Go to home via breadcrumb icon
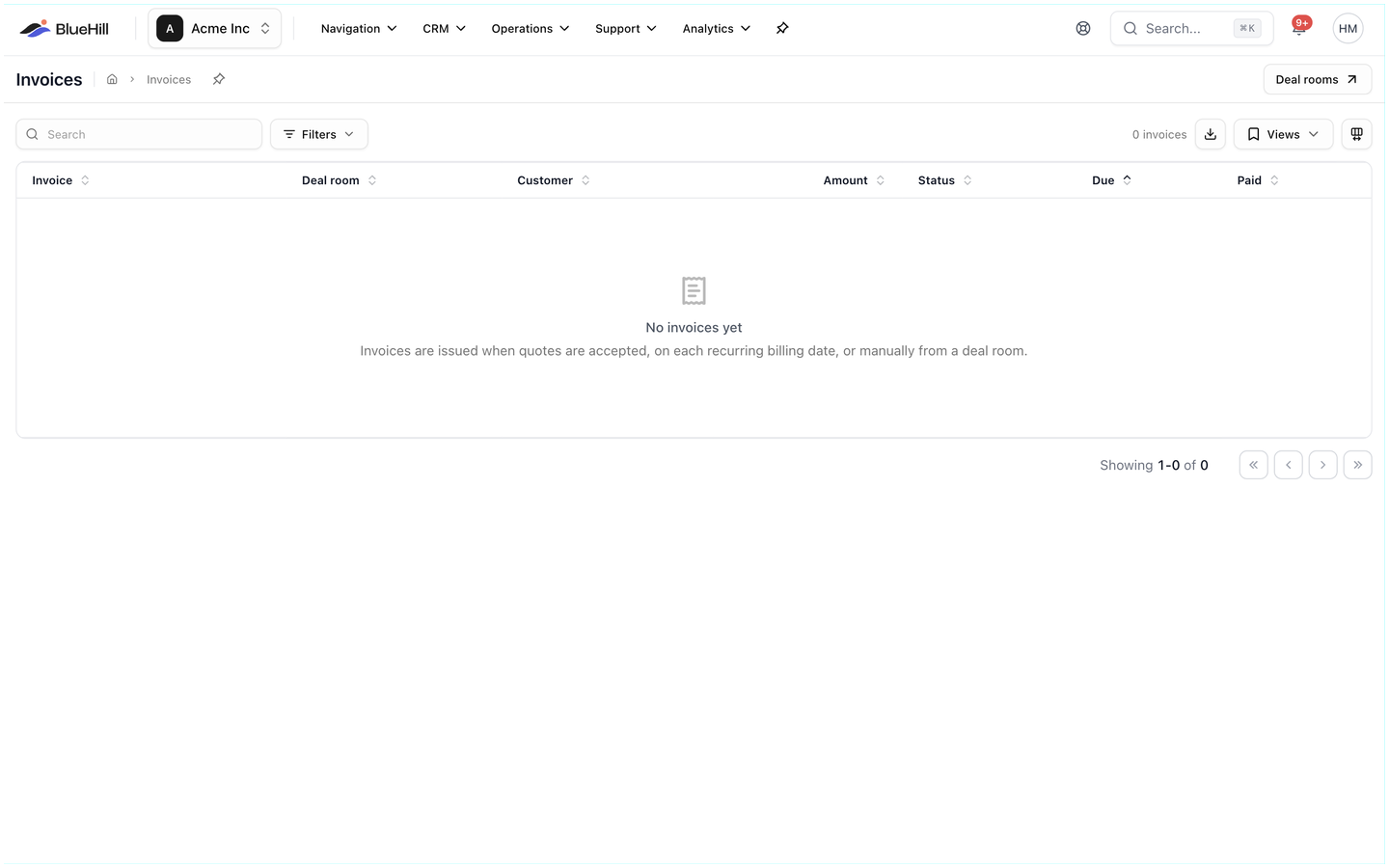The height and width of the screenshot is (868, 1389). (112, 80)
